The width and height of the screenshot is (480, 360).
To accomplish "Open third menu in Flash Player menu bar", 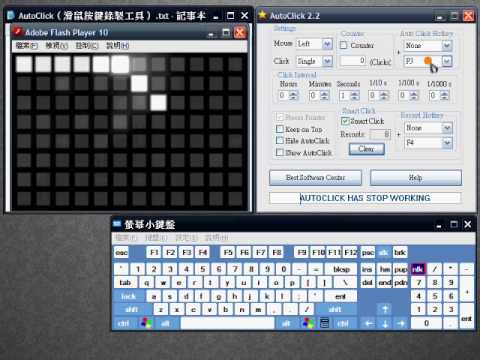I will click(x=87, y=46).
